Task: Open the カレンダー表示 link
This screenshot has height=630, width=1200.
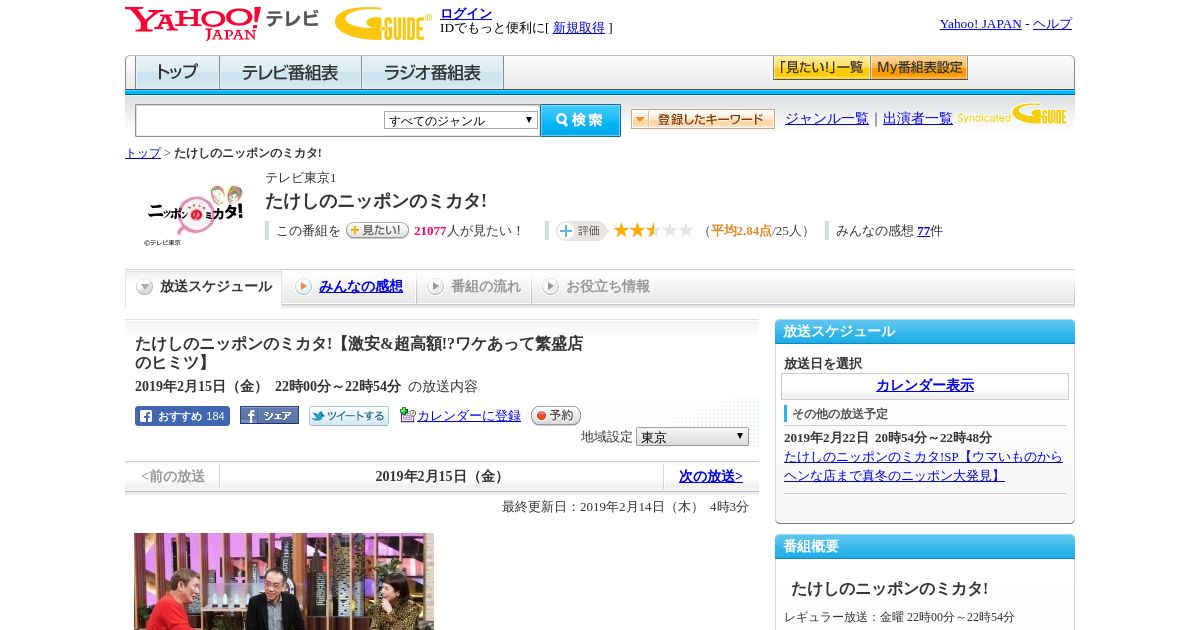Action: point(925,386)
